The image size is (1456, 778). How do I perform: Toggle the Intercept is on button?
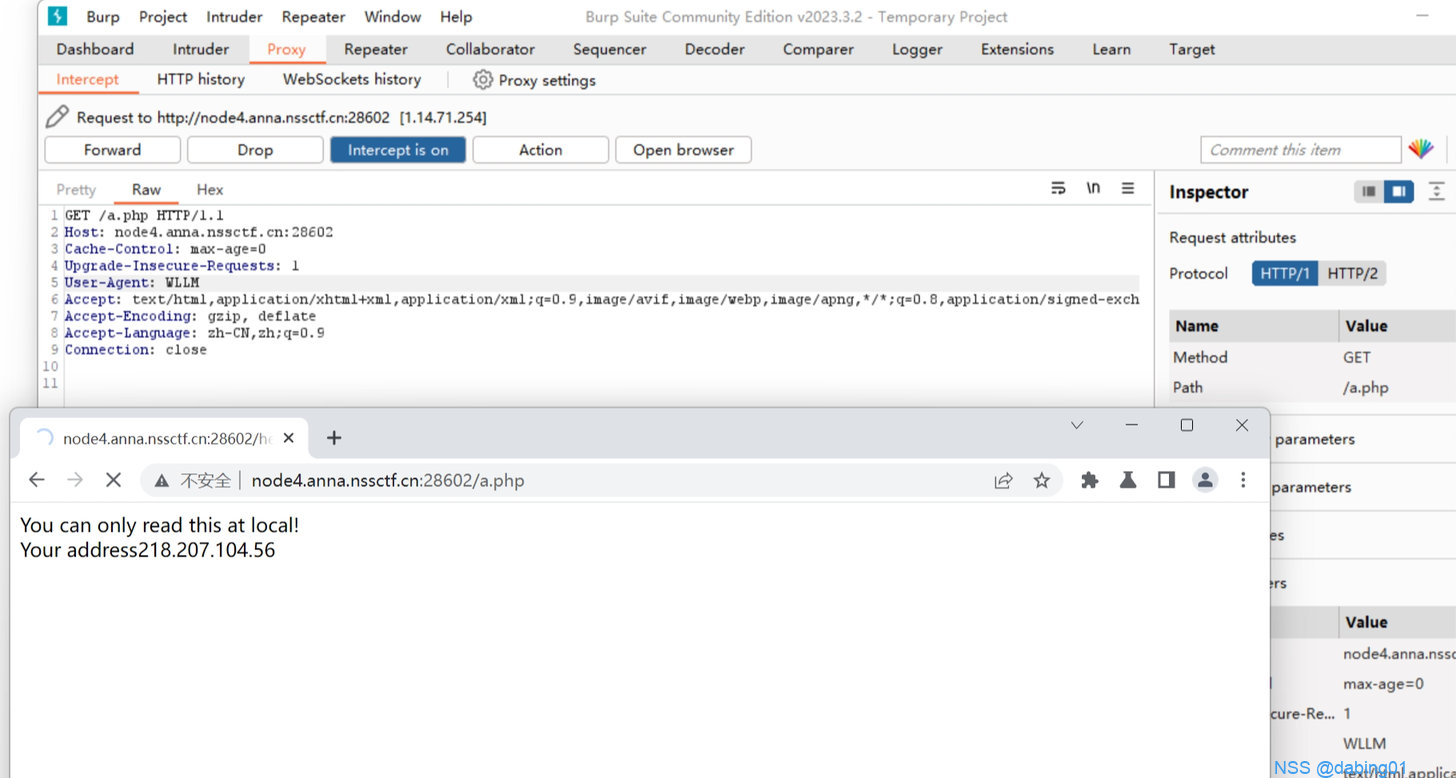click(x=398, y=150)
